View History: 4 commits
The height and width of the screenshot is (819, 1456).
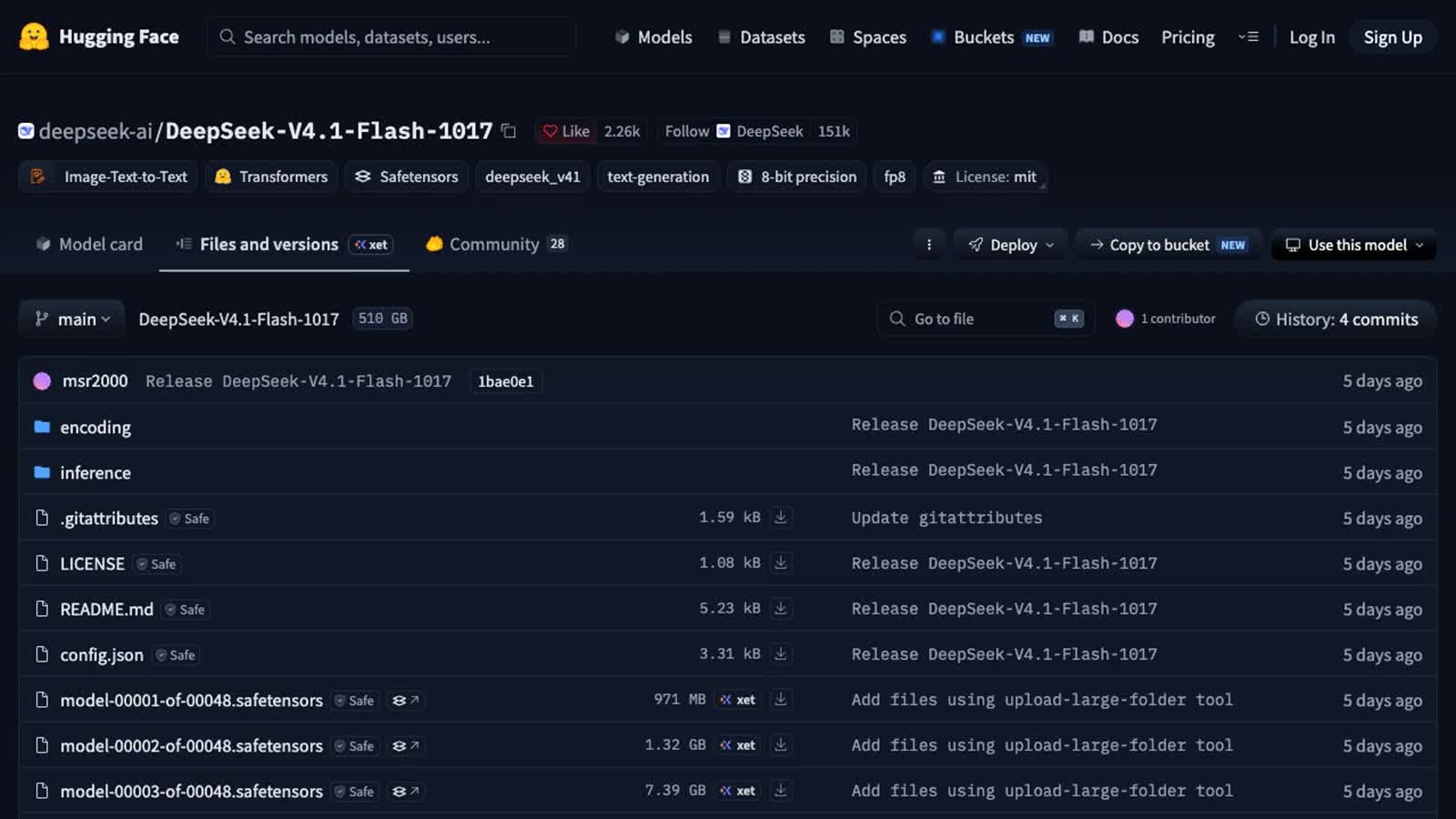(x=1336, y=319)
